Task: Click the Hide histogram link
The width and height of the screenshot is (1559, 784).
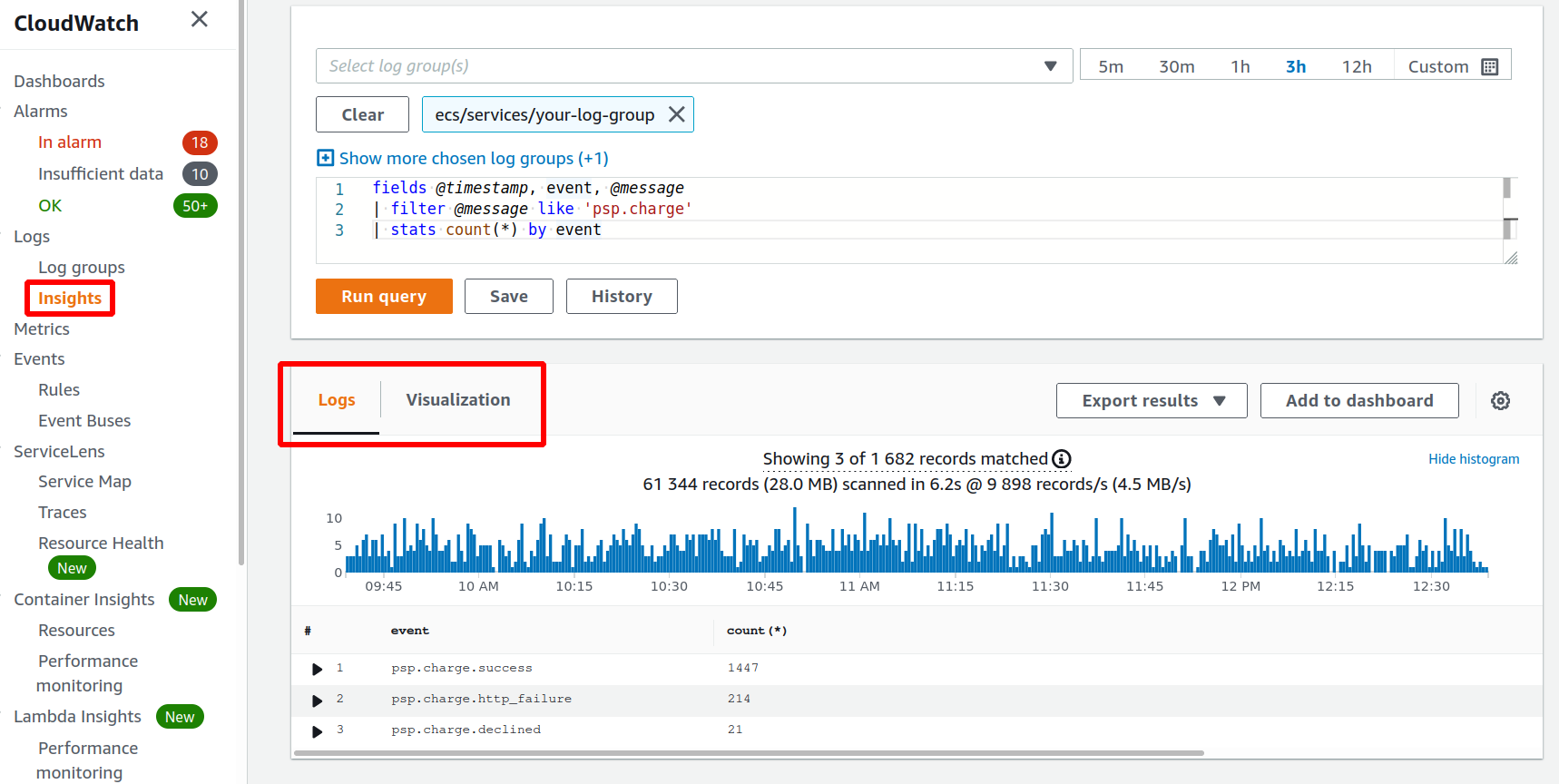Action: [1474, 459]
